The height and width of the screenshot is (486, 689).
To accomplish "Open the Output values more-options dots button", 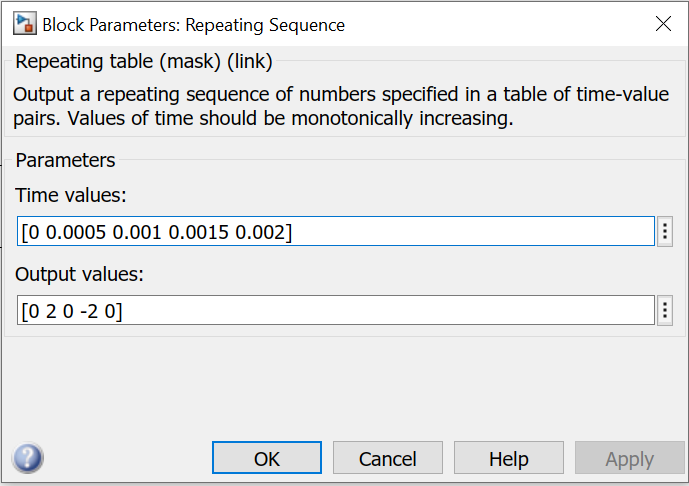I will (x=665, y=310).
